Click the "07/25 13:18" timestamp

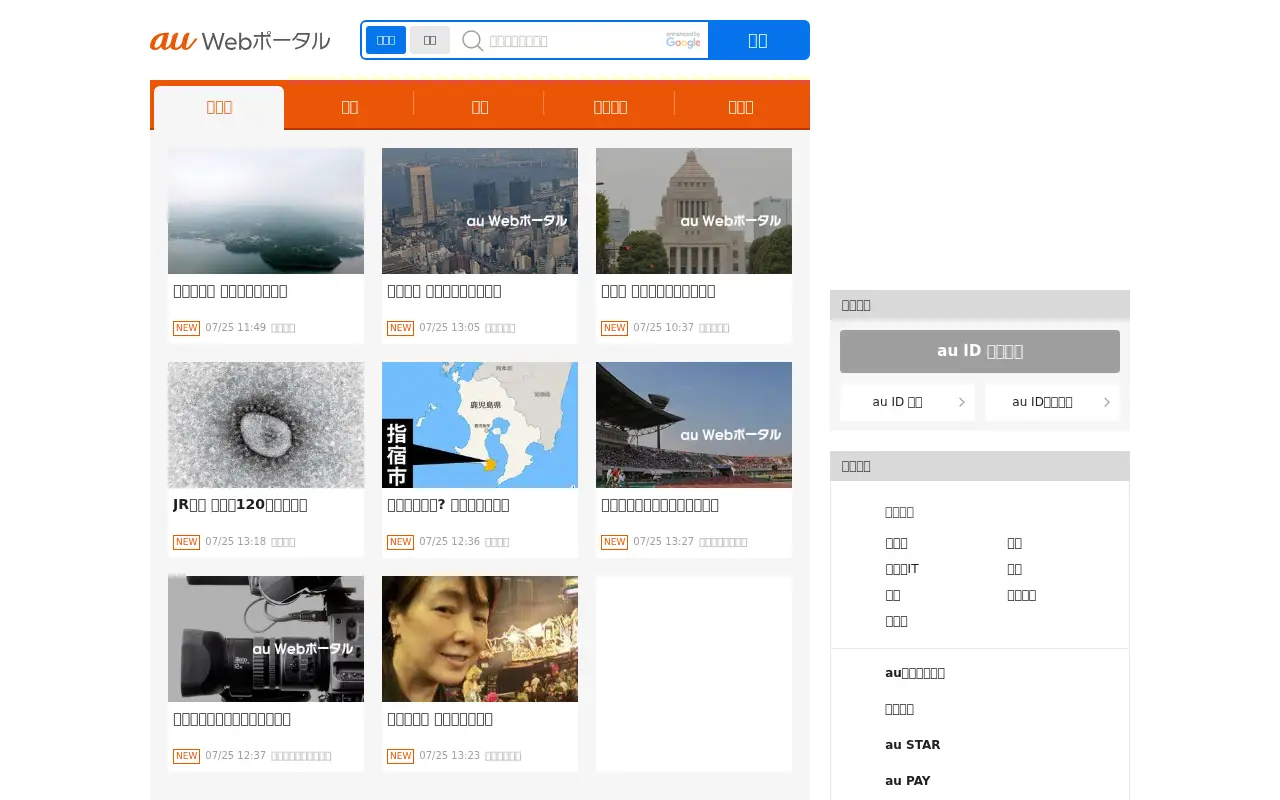coord(235,541)
